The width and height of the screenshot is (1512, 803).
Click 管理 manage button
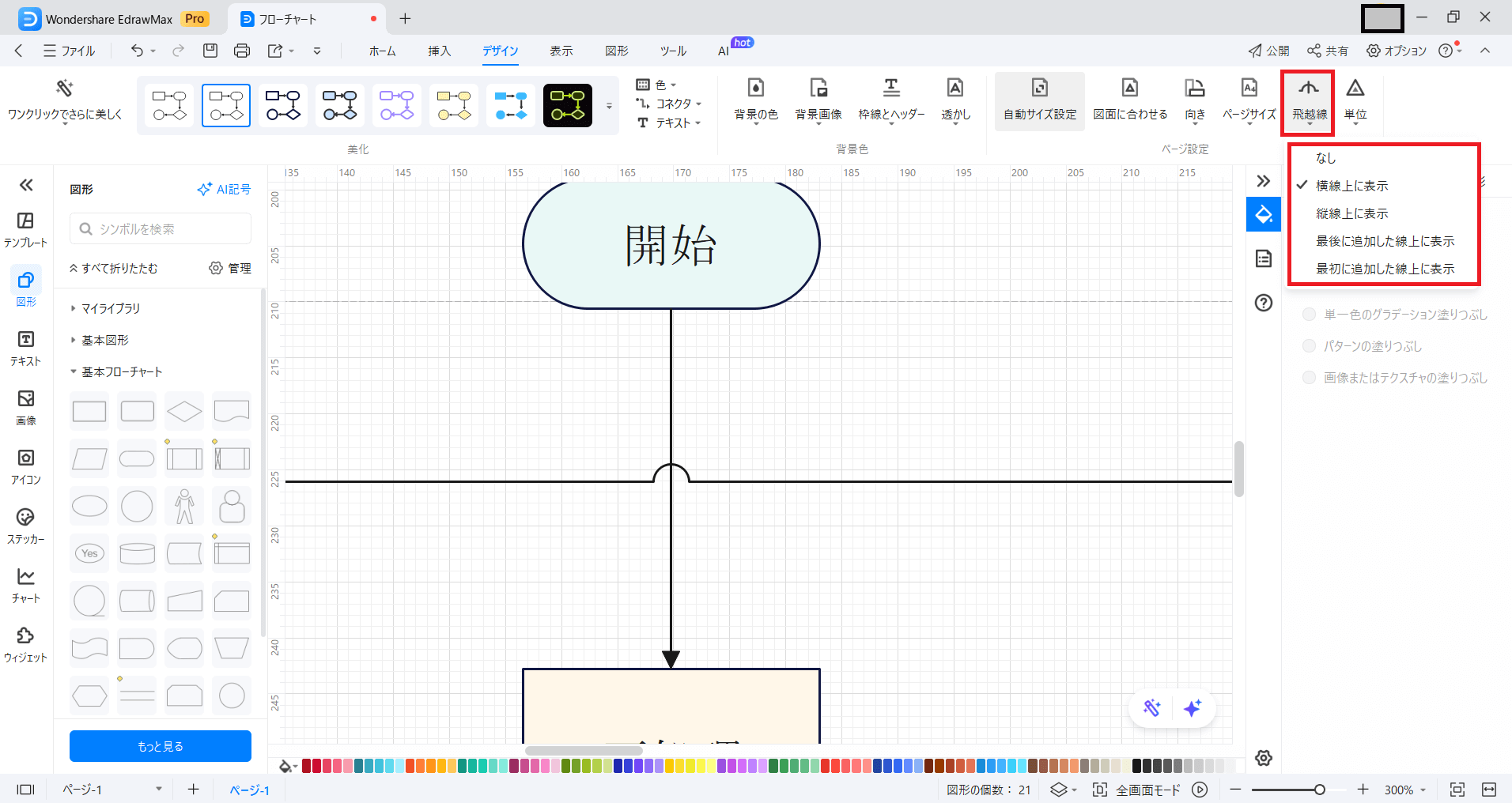coord(230,268)
